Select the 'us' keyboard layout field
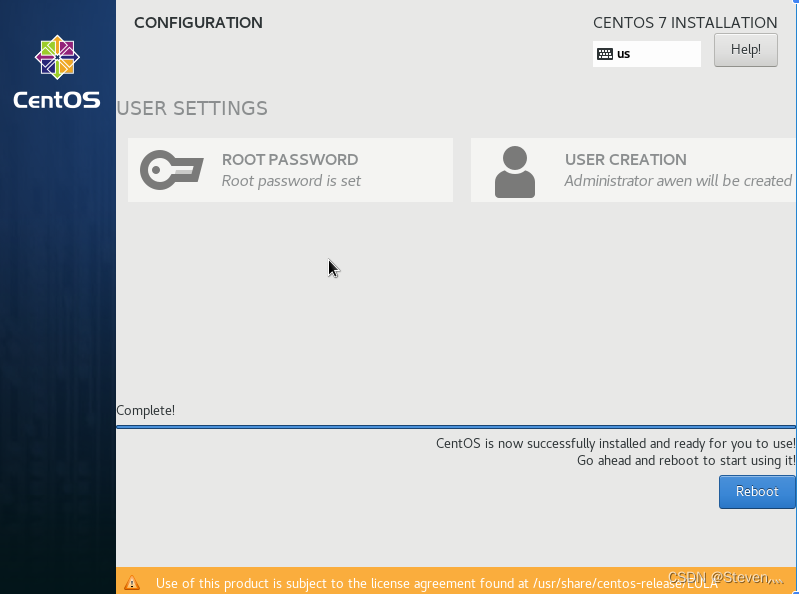 click(655, 54)
